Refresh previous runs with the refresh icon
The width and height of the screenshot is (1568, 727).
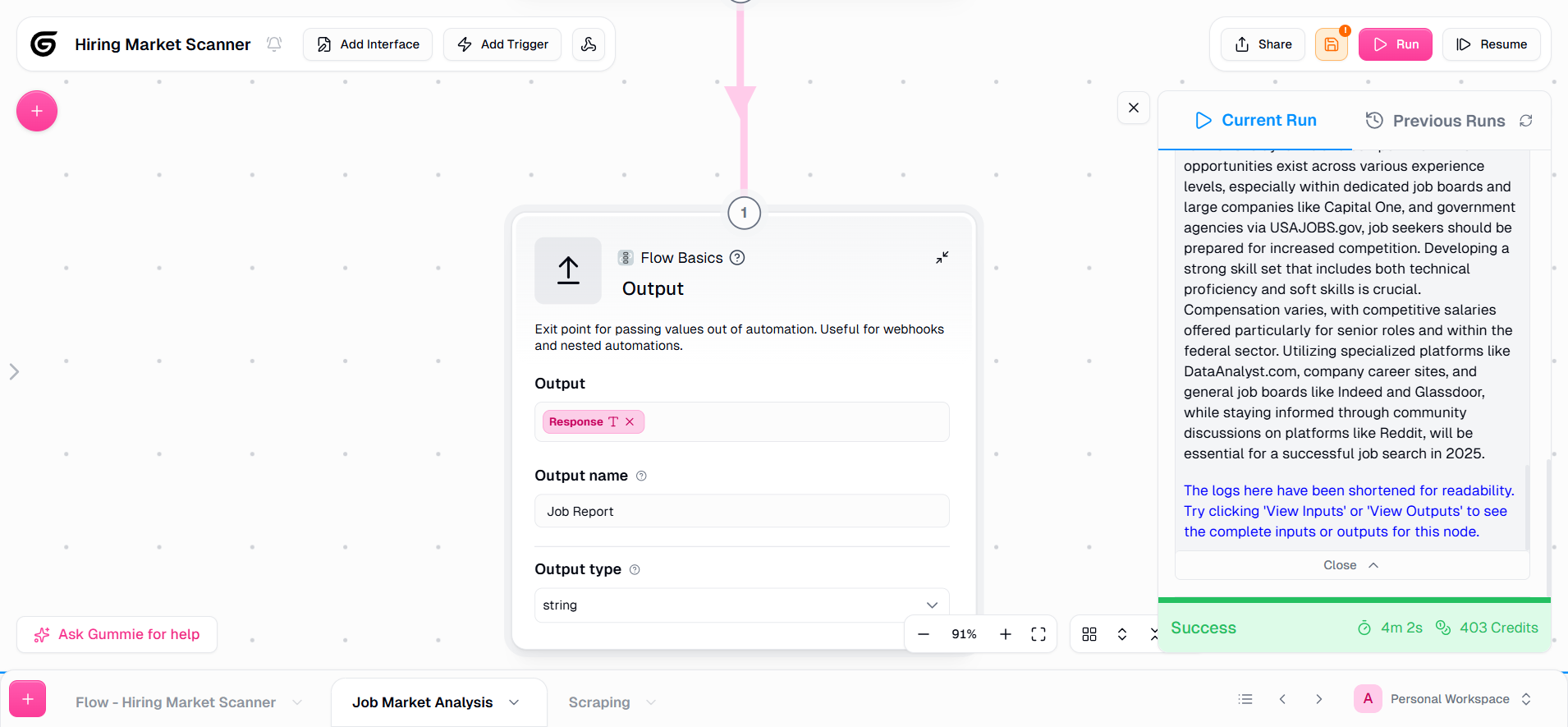click(1526, 121)
